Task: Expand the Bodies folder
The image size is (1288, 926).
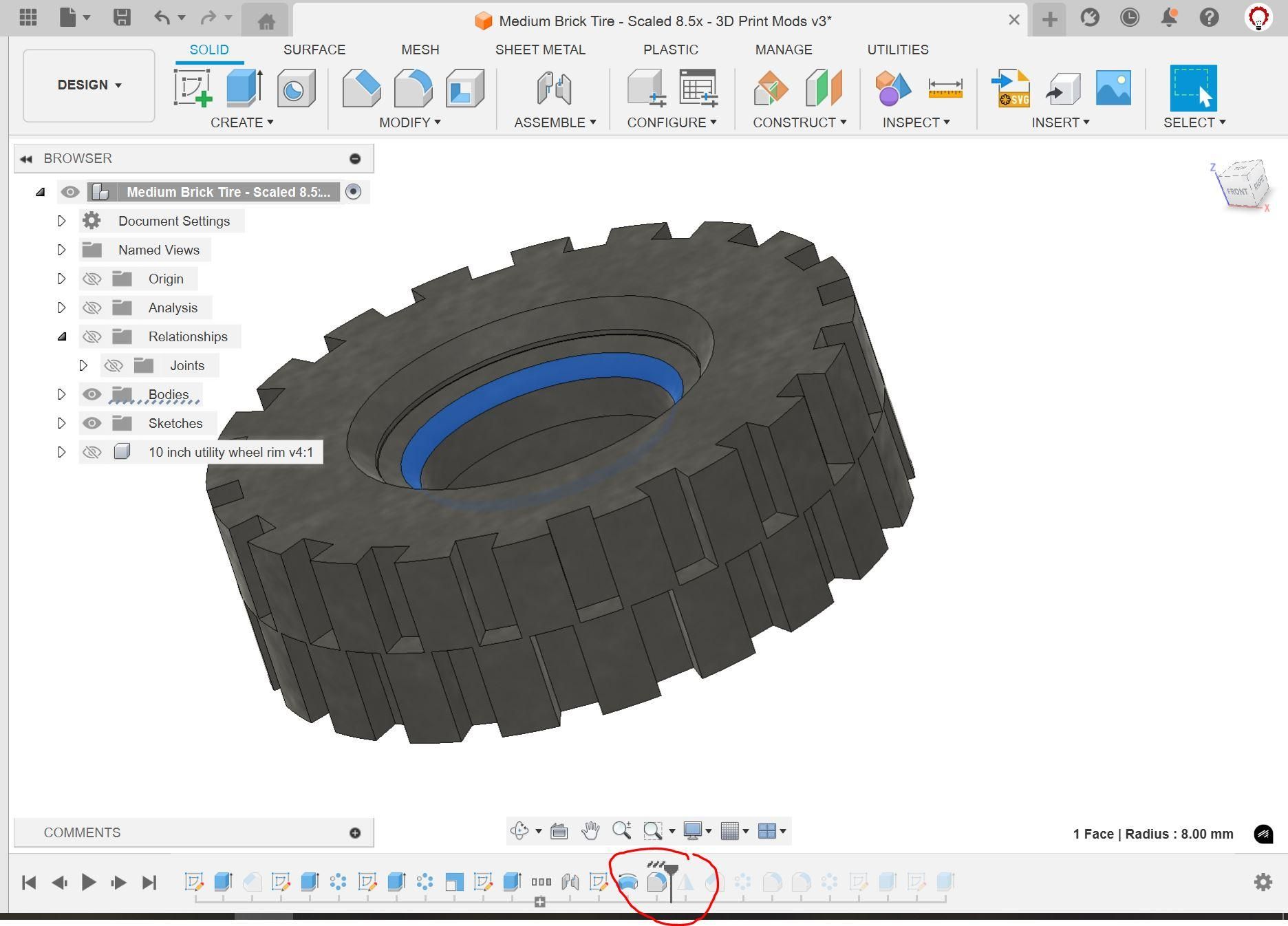Action: click(x=61, y=394)
